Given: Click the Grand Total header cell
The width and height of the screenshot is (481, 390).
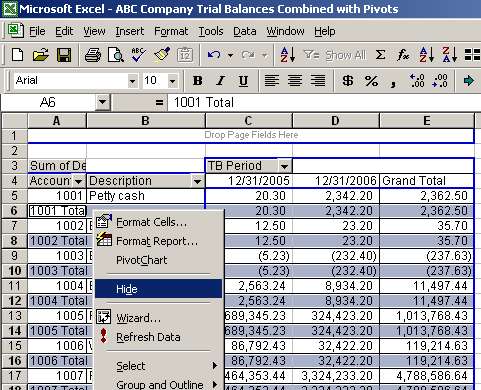Looking at the screenshot, I should coord(427,181).
